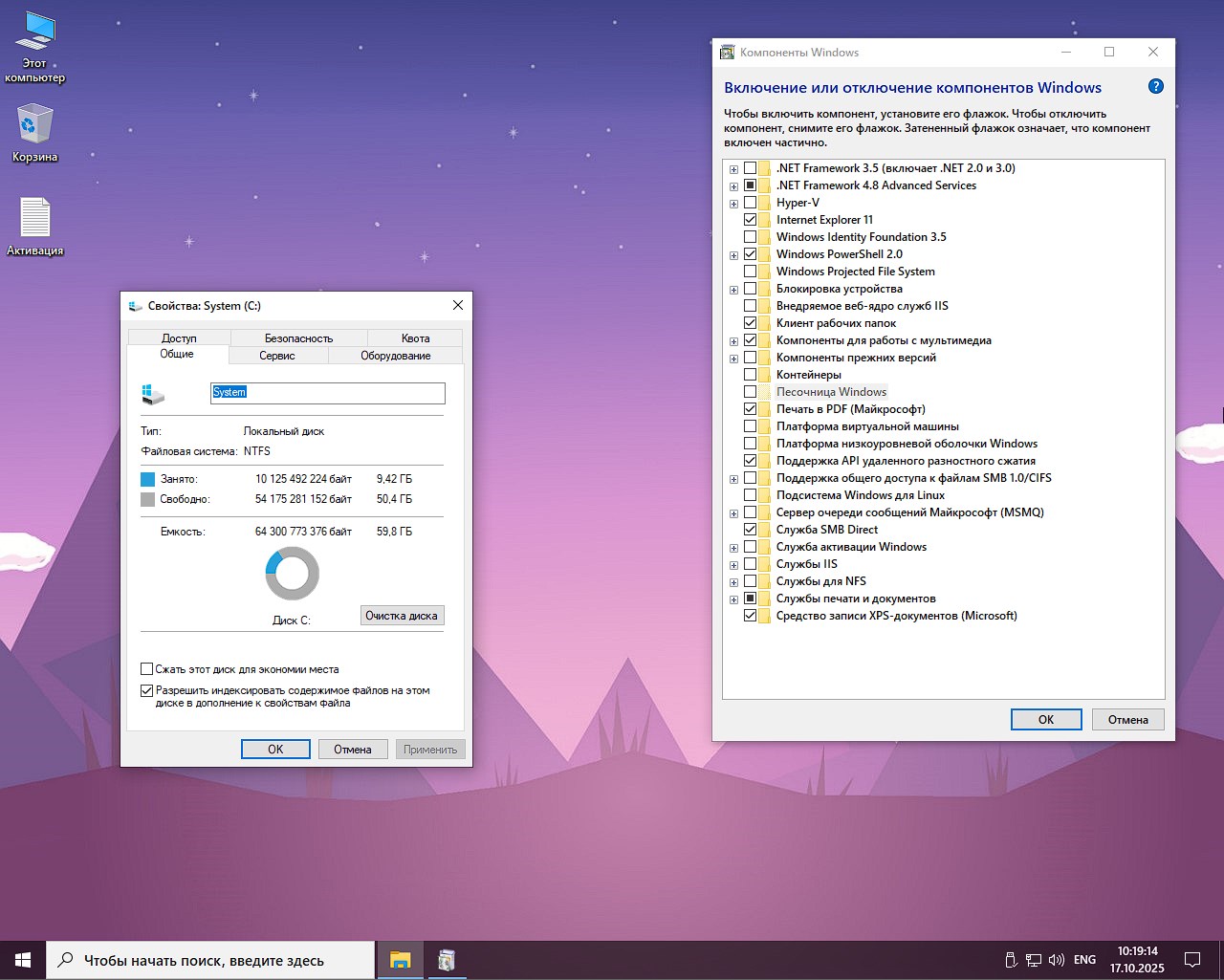Expand the Службы IIS node
This screenshot has width=1224, height=980.
pos(733,565)
